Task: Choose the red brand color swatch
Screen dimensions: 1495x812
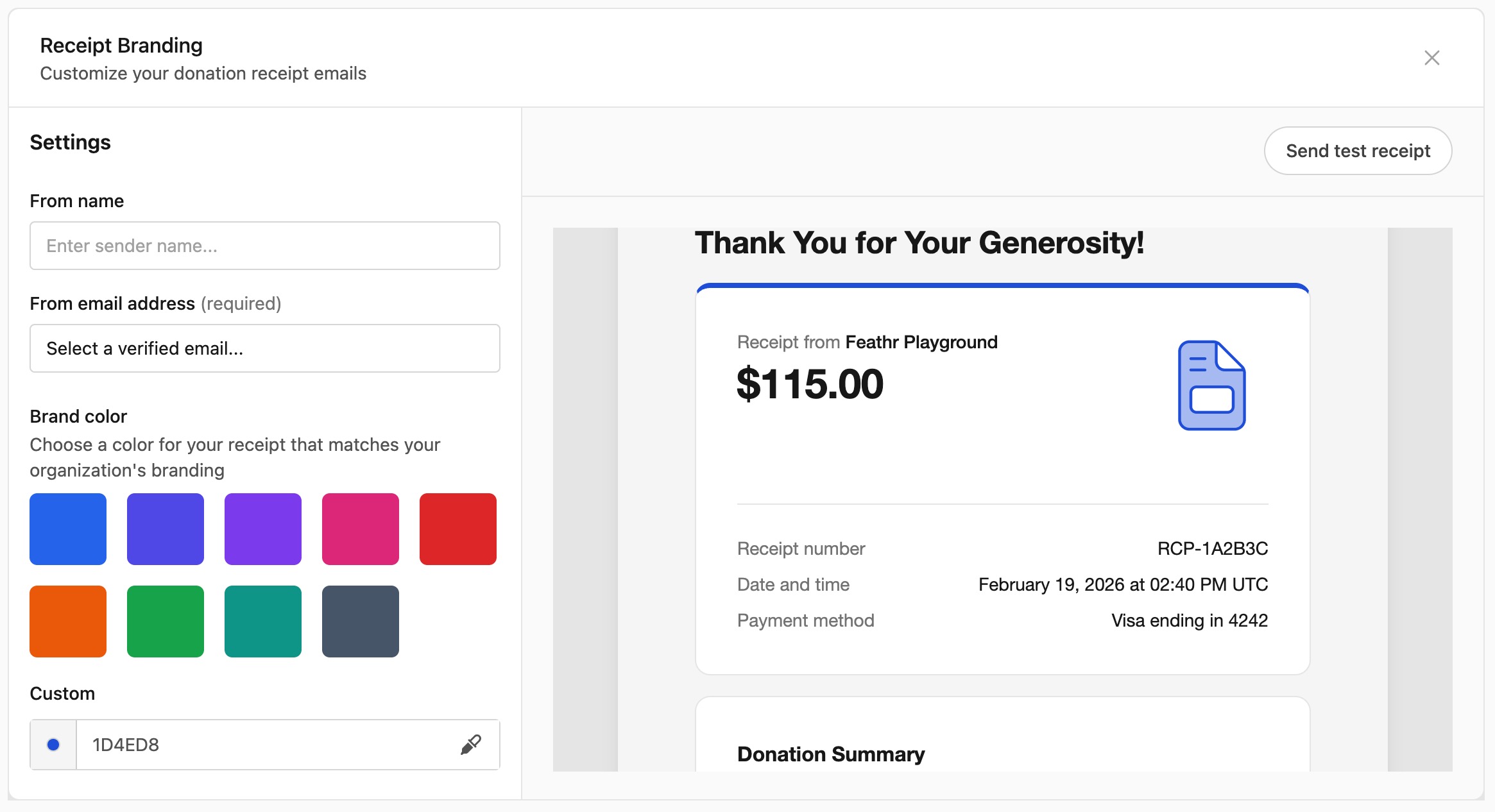Action: tap(458, 529)
